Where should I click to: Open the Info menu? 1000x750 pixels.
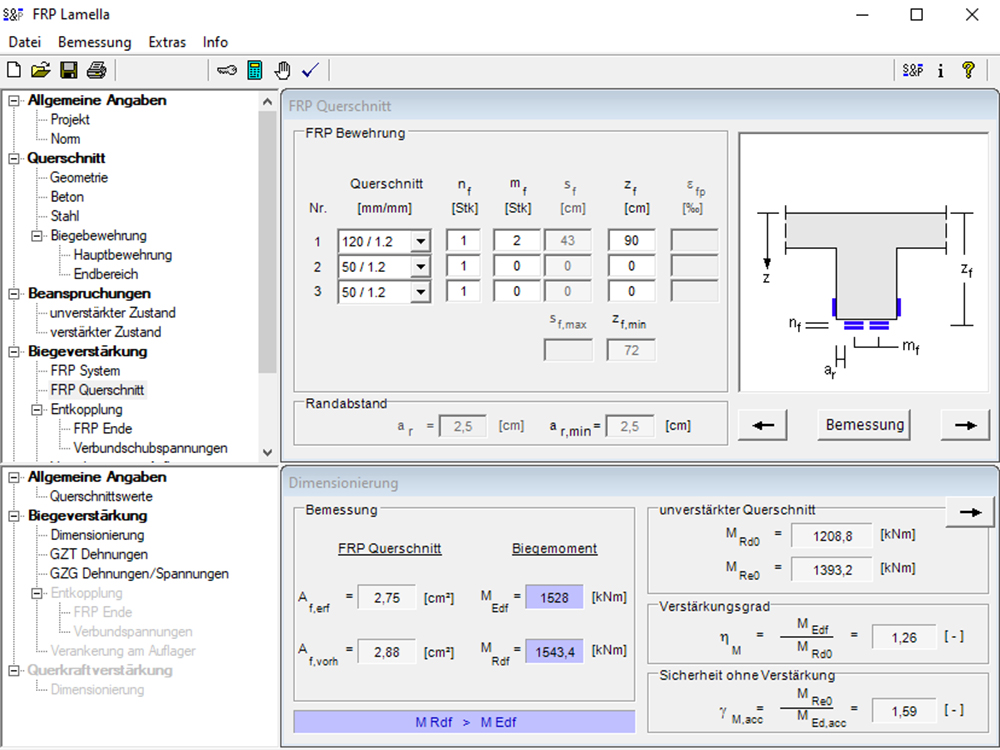[215, 42]
